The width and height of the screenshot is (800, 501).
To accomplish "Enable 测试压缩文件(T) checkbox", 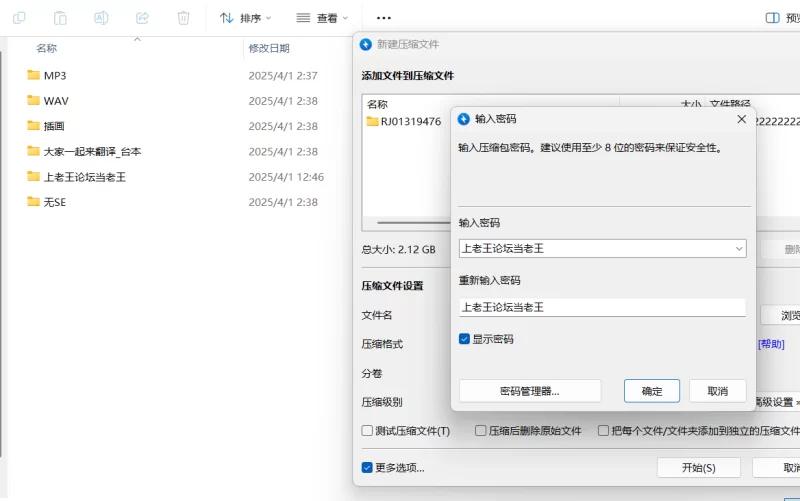I will tap(368, 431).
